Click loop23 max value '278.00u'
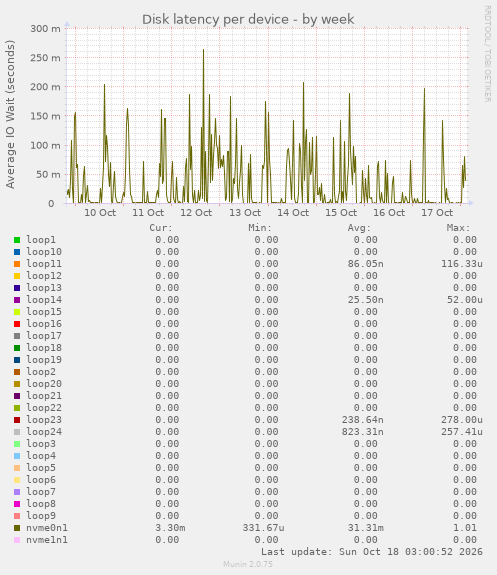This screenshot has width=497, height=575. point(462,420)
